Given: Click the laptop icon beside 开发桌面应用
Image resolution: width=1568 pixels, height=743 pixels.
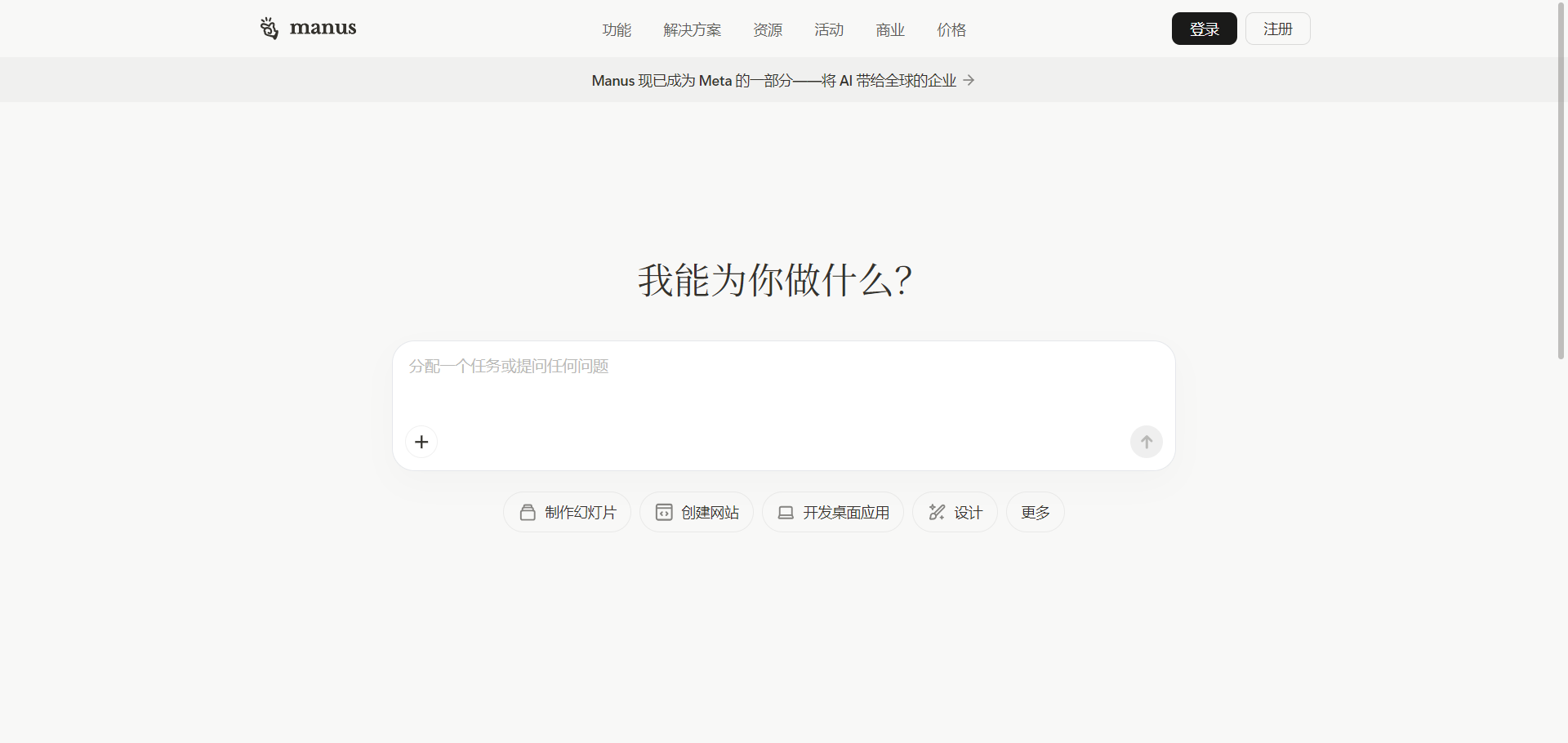Looking at the screenshot, I should coord(786,512).
